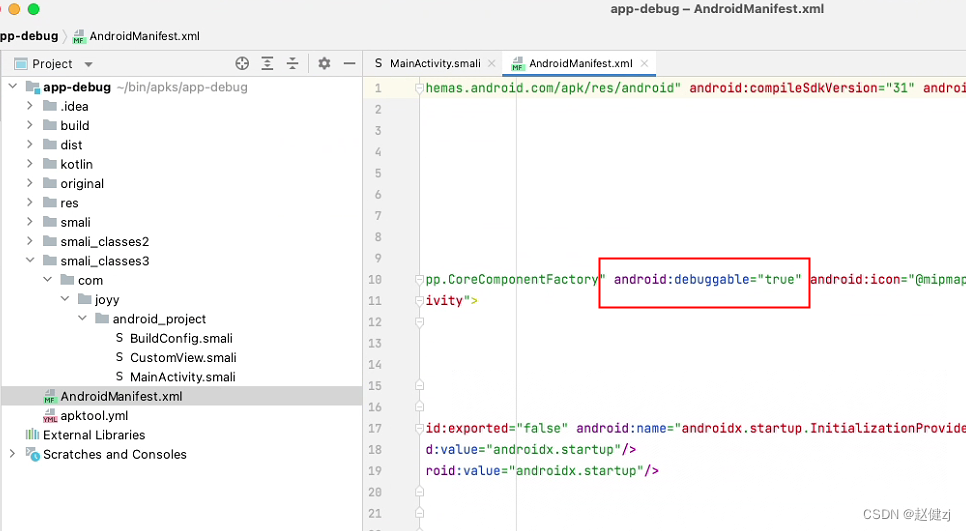Image resolution: width=966 pixels, height=531 pixels.
Task: Expand the kotlin folder
Action: (30, 164)
